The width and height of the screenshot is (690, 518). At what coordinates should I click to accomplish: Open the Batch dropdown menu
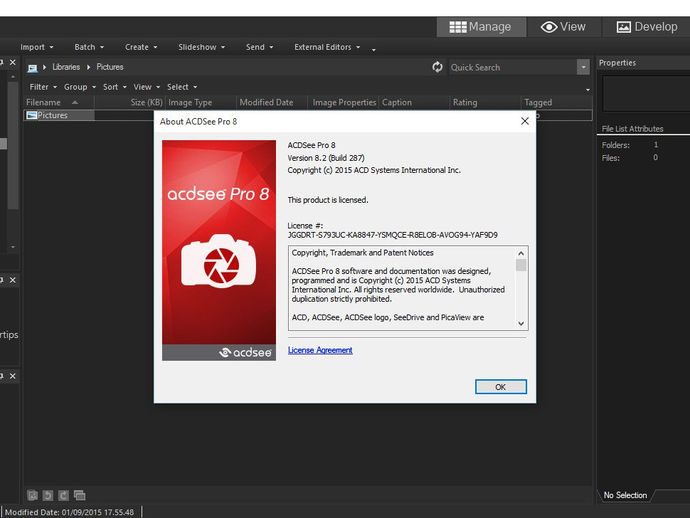89,47
